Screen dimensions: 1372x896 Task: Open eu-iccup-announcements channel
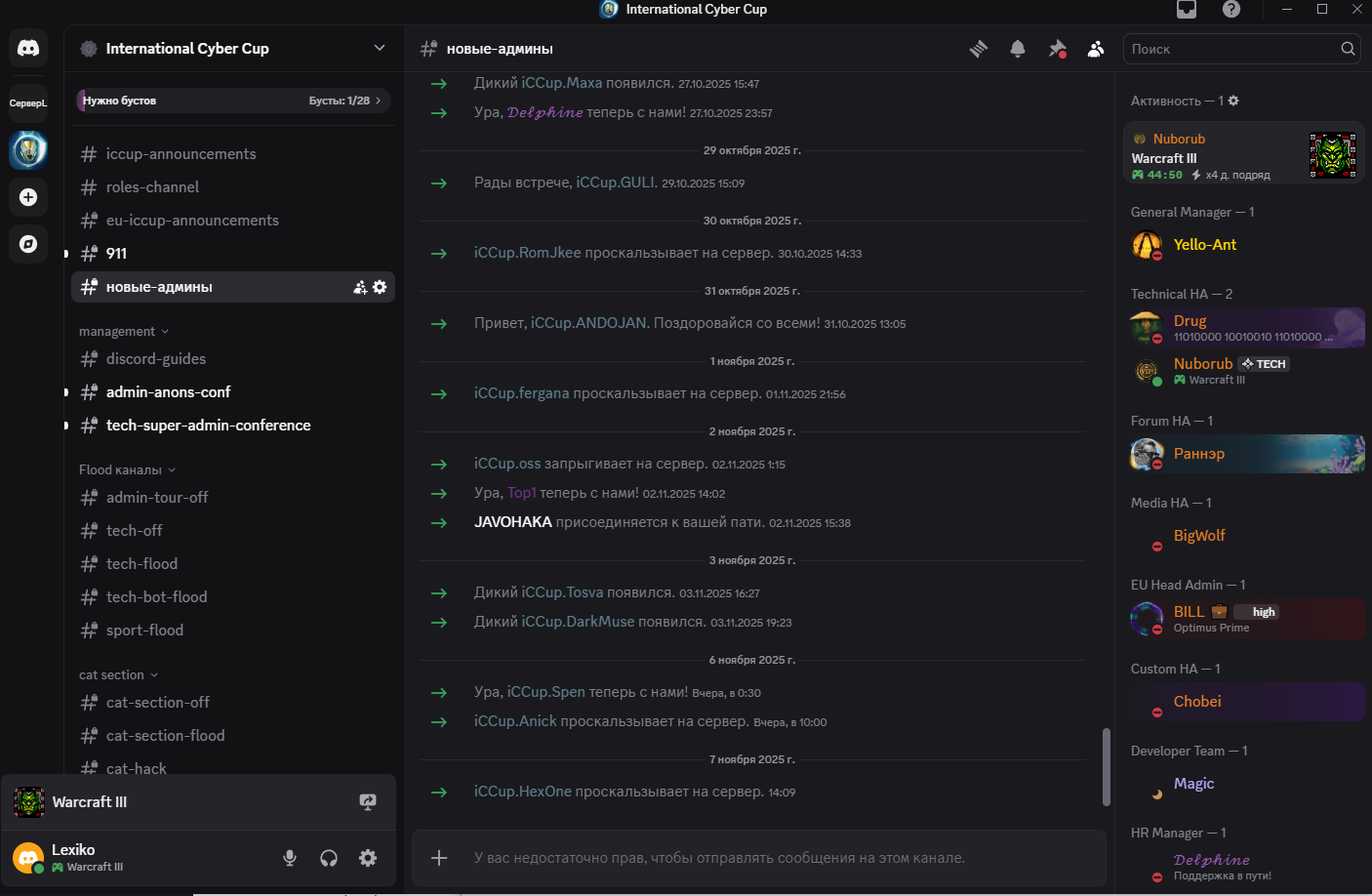coord(233,221)
